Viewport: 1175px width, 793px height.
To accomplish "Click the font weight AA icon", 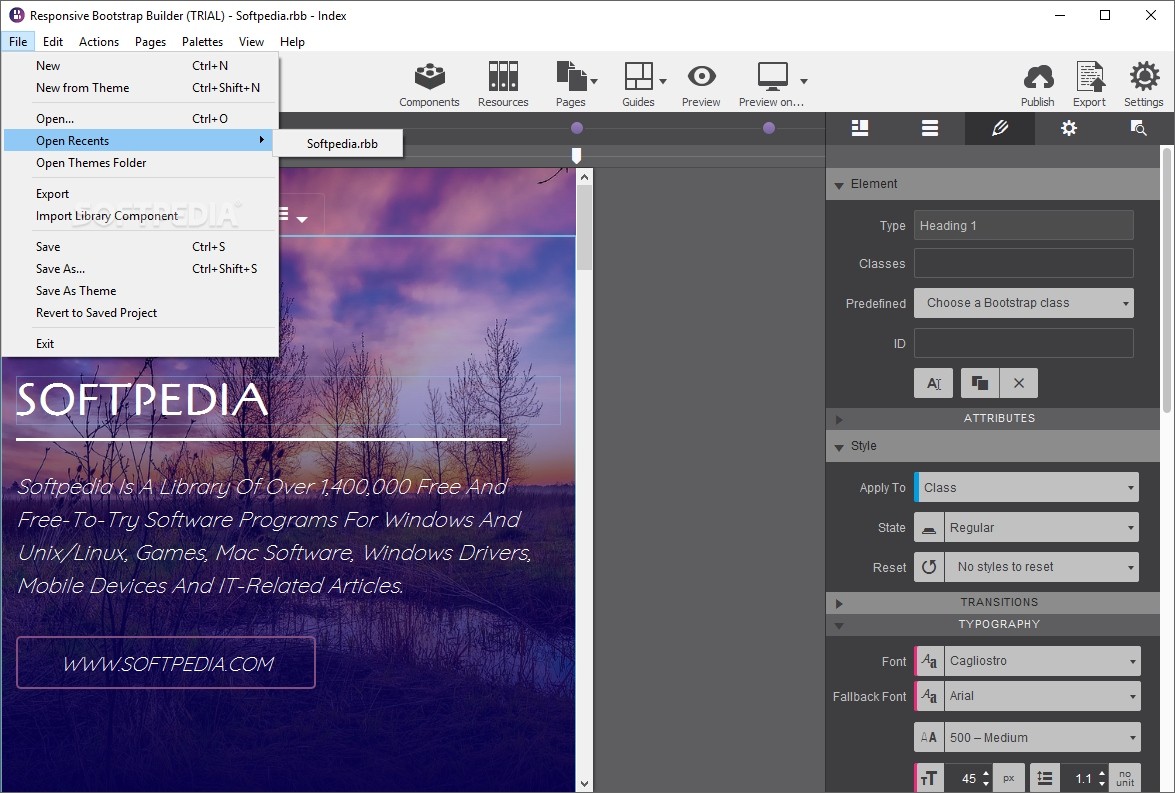I will pyautogui.click(x=929, y=738).
